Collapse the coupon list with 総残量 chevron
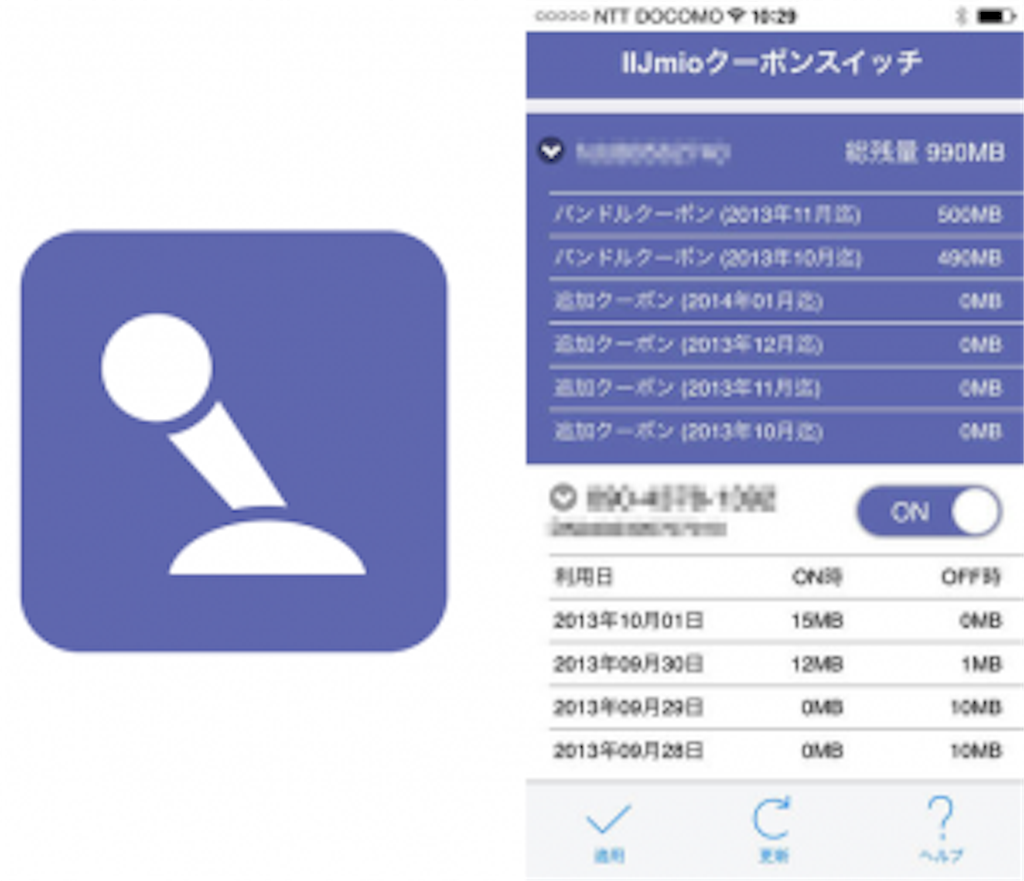Image resolution: width=1024 pixels, height=881 pixels. click(551, 151)
